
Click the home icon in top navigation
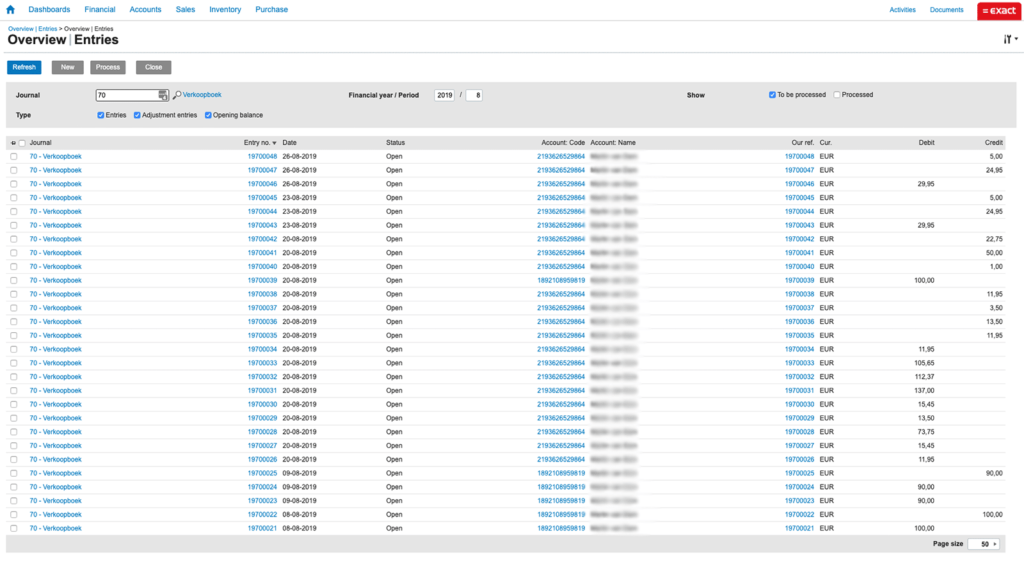click(x=10, y=10)
